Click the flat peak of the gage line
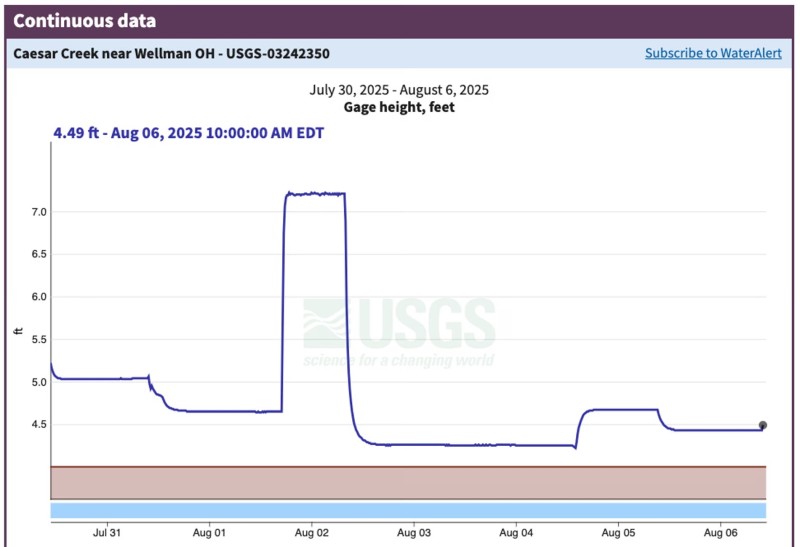This screenshot has width=800, height=547. click(x=314, y=194)
